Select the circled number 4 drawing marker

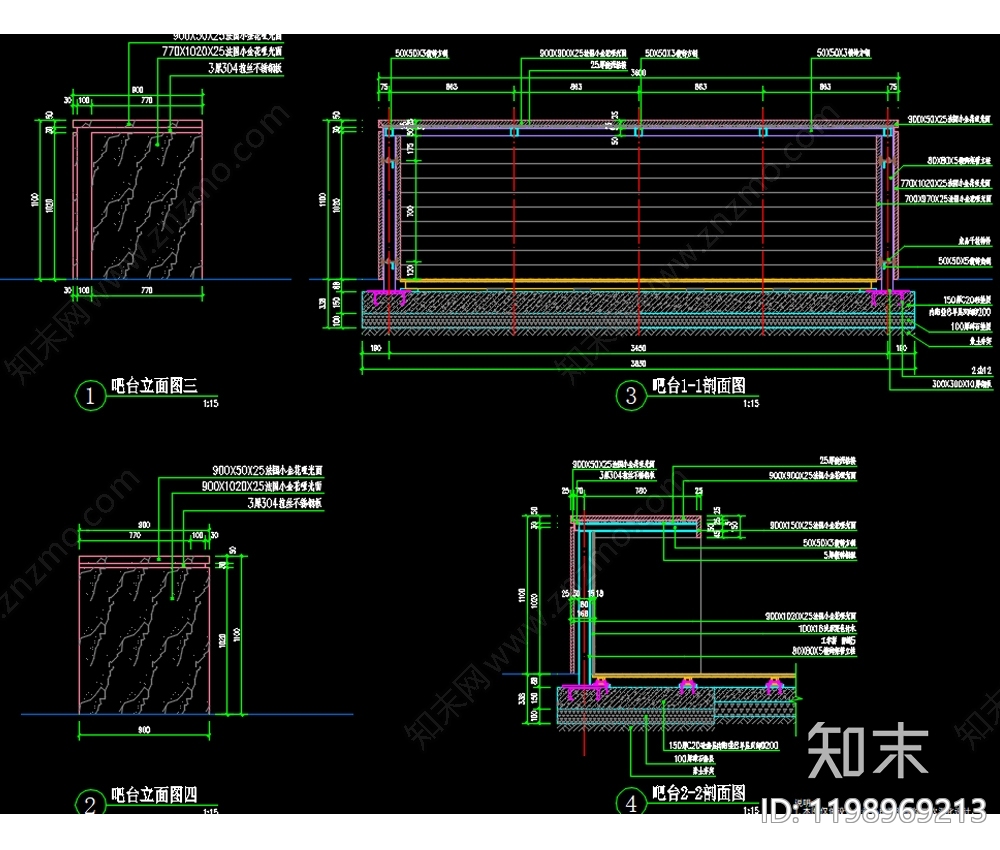[x=631, y=803]
